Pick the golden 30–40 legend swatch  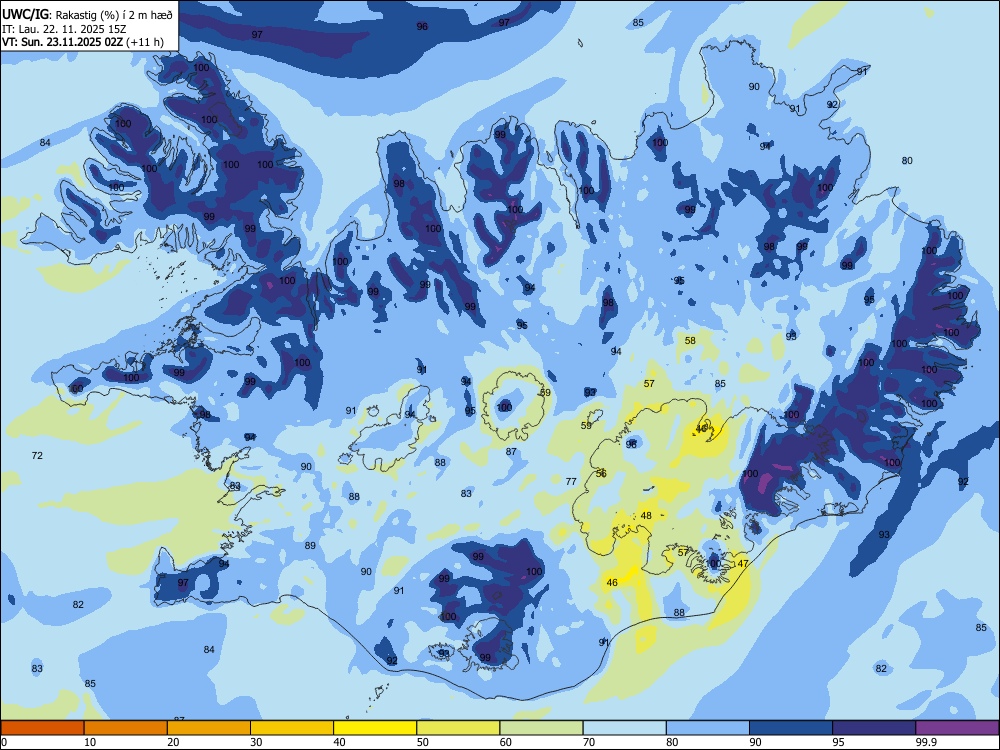292,728
